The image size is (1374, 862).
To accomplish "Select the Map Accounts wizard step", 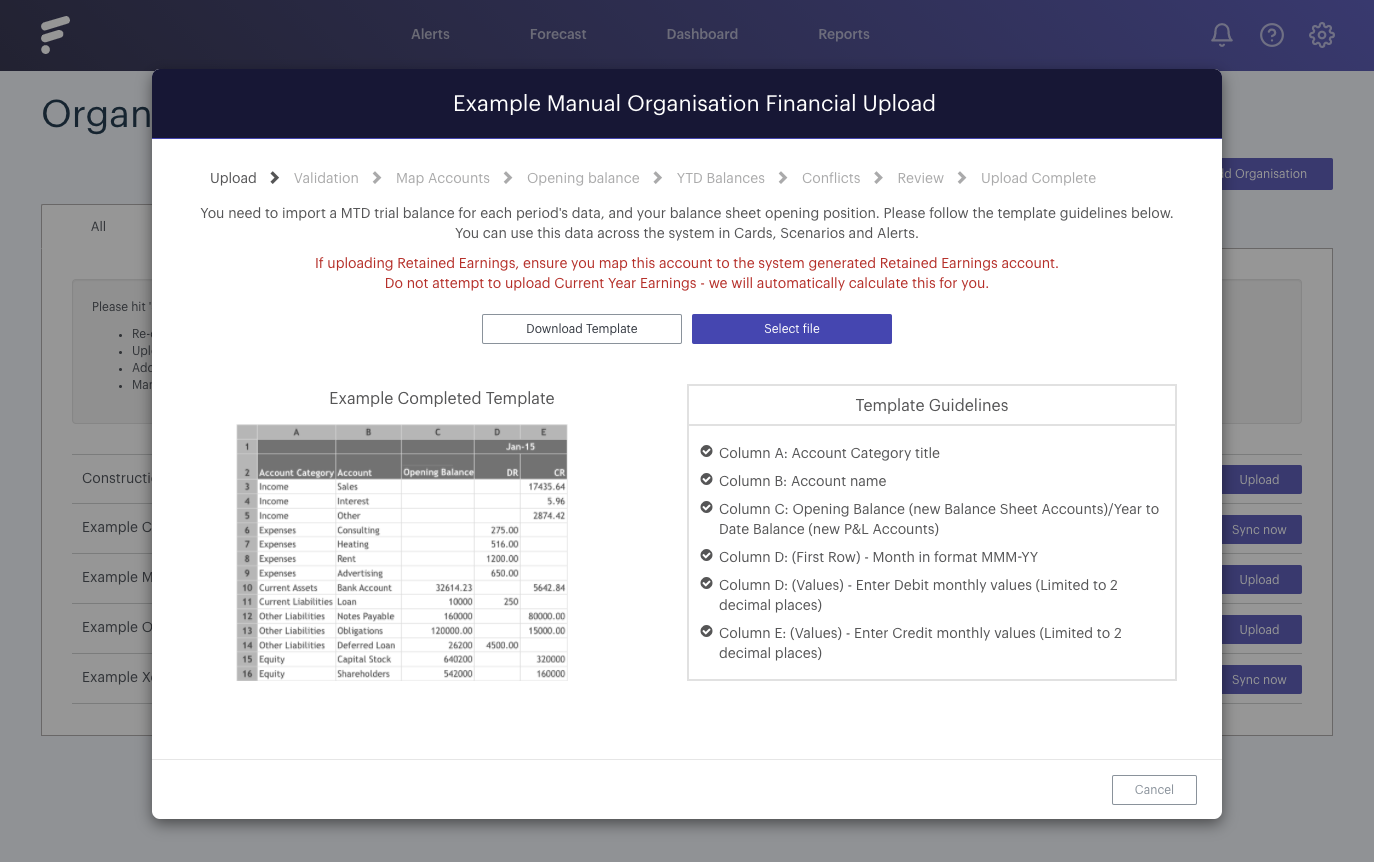I will tap(443, 178).
